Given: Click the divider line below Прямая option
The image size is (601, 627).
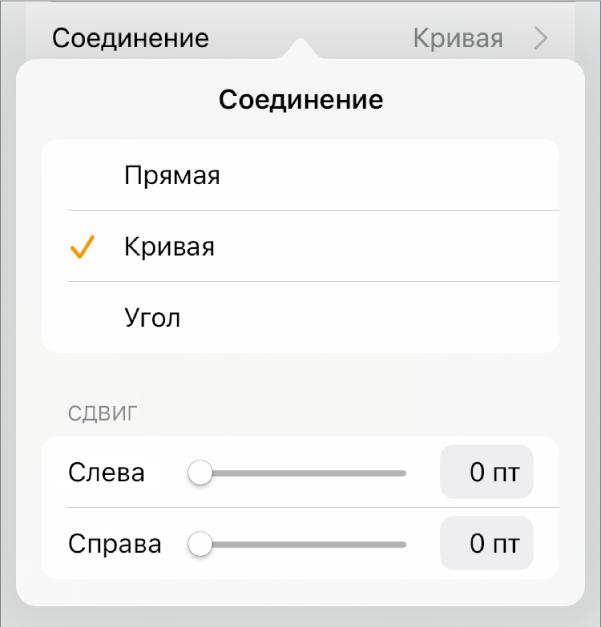Looking at the screenshot, I should coord(312,211).
